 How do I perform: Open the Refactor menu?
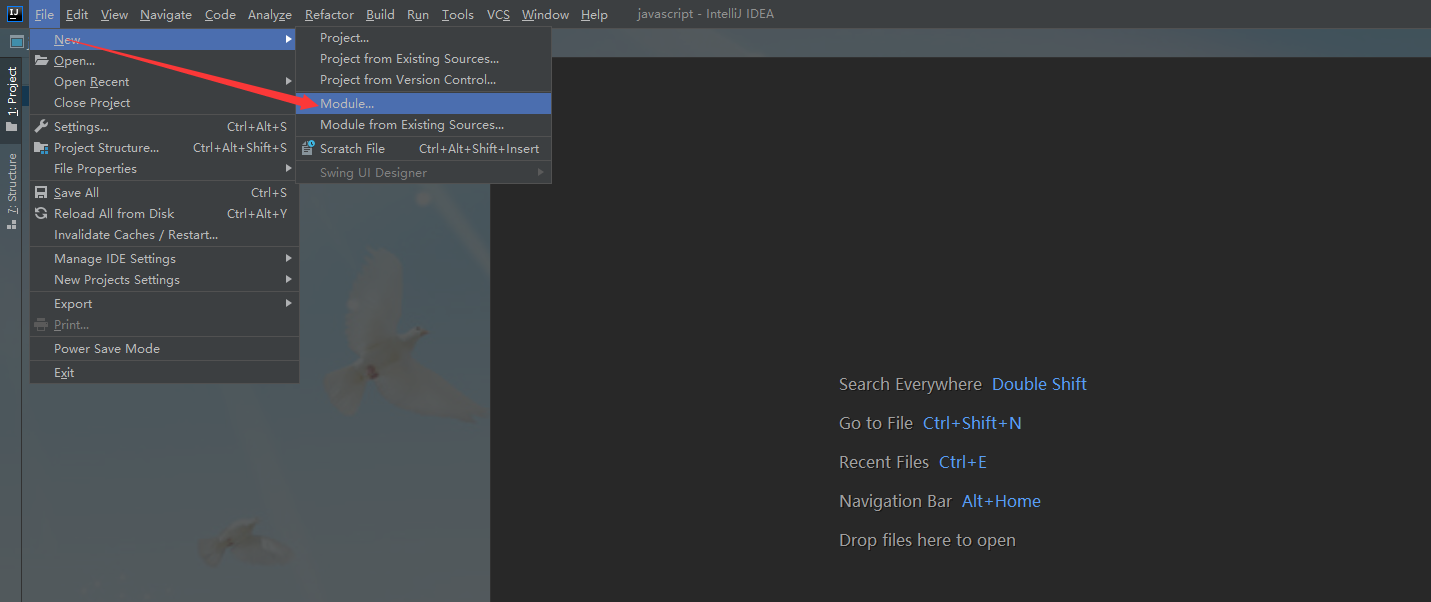point(329,14)
